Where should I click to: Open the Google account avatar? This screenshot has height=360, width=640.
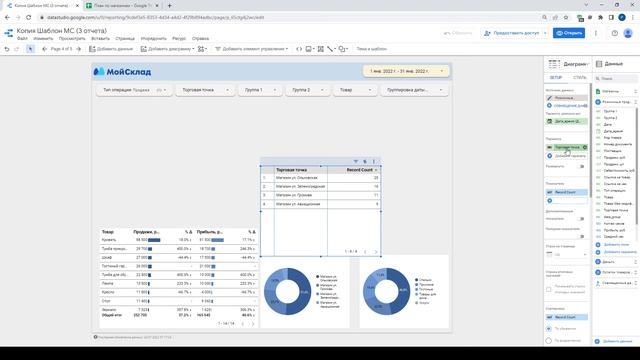(x=628, y=33)
